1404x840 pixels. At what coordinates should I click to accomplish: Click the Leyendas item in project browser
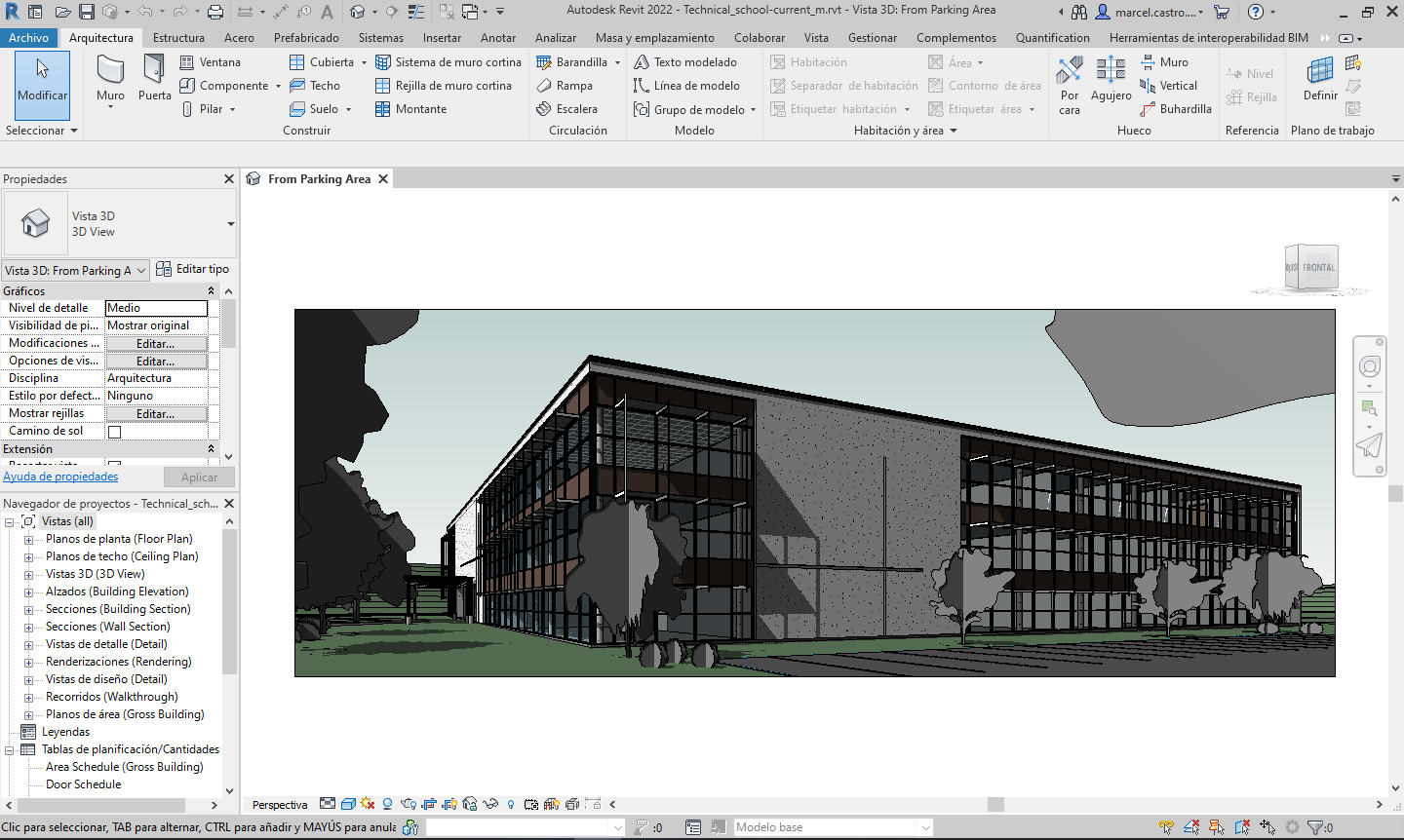[65, 732]
